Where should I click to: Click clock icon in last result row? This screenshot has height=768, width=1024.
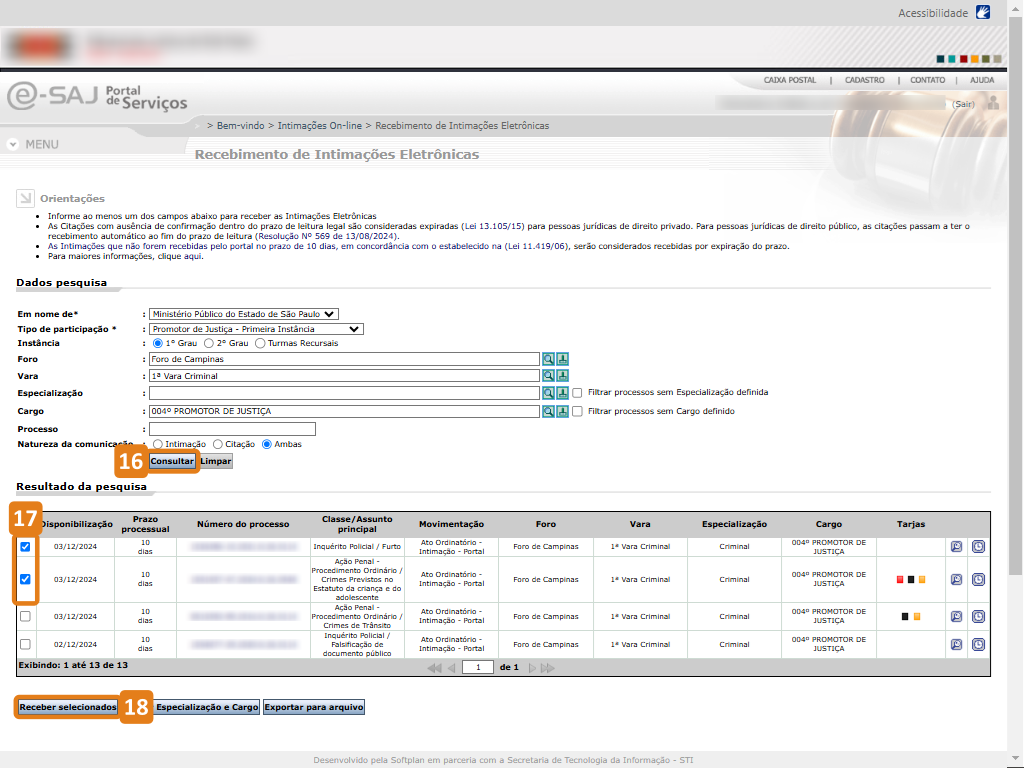click(x=978, y=645)
